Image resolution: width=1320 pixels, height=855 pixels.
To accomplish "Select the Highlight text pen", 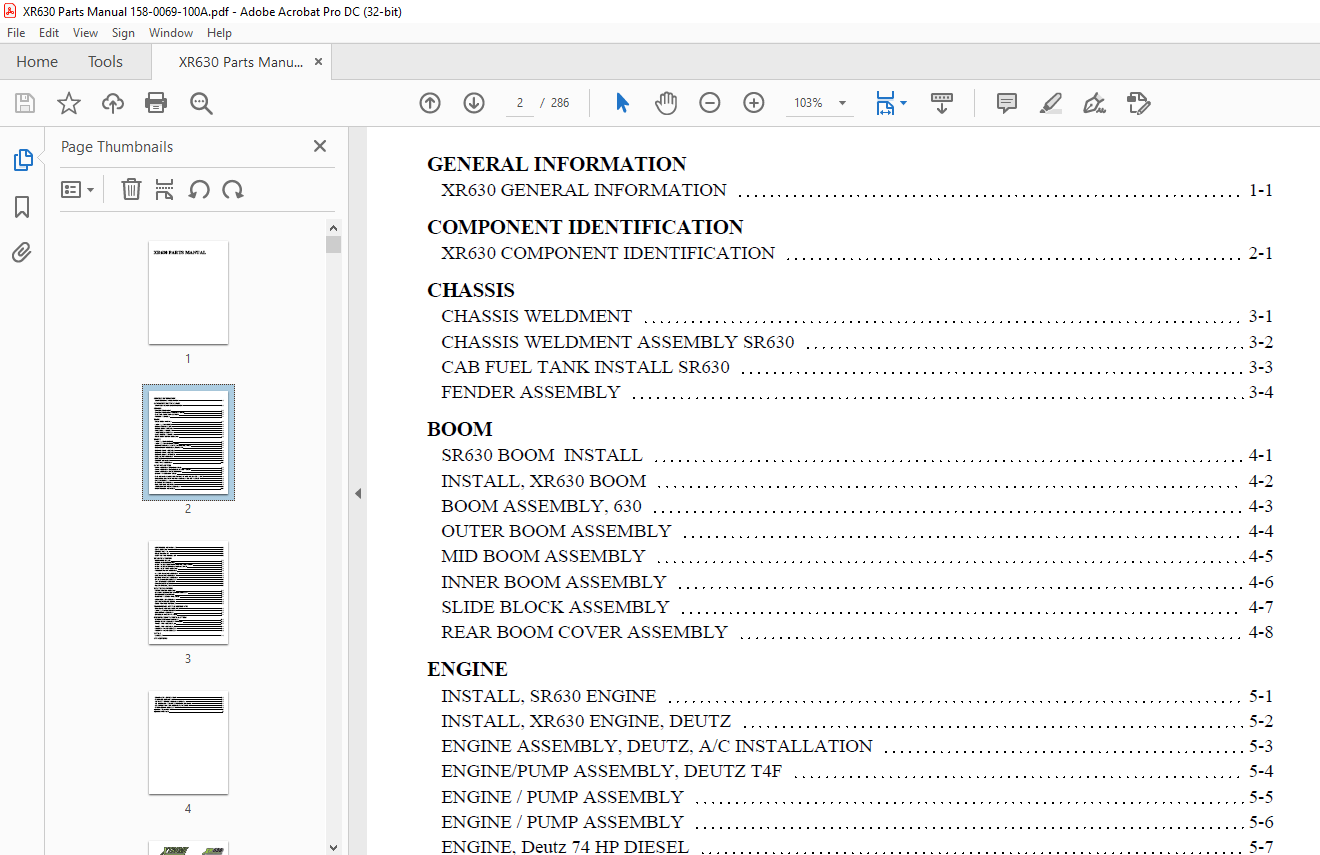I will pyautogui.click(x=1051, y=103).
